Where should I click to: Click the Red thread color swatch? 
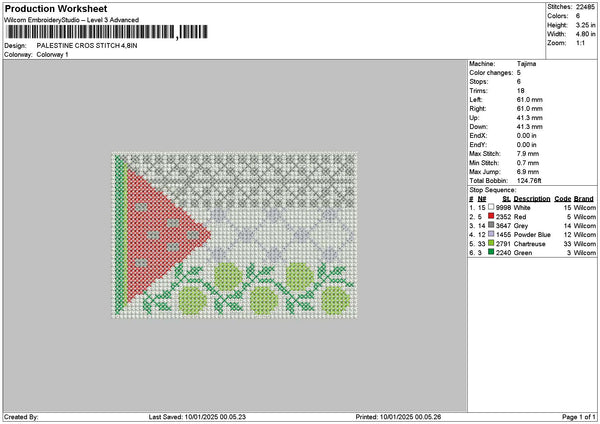(x=491, y=216)
